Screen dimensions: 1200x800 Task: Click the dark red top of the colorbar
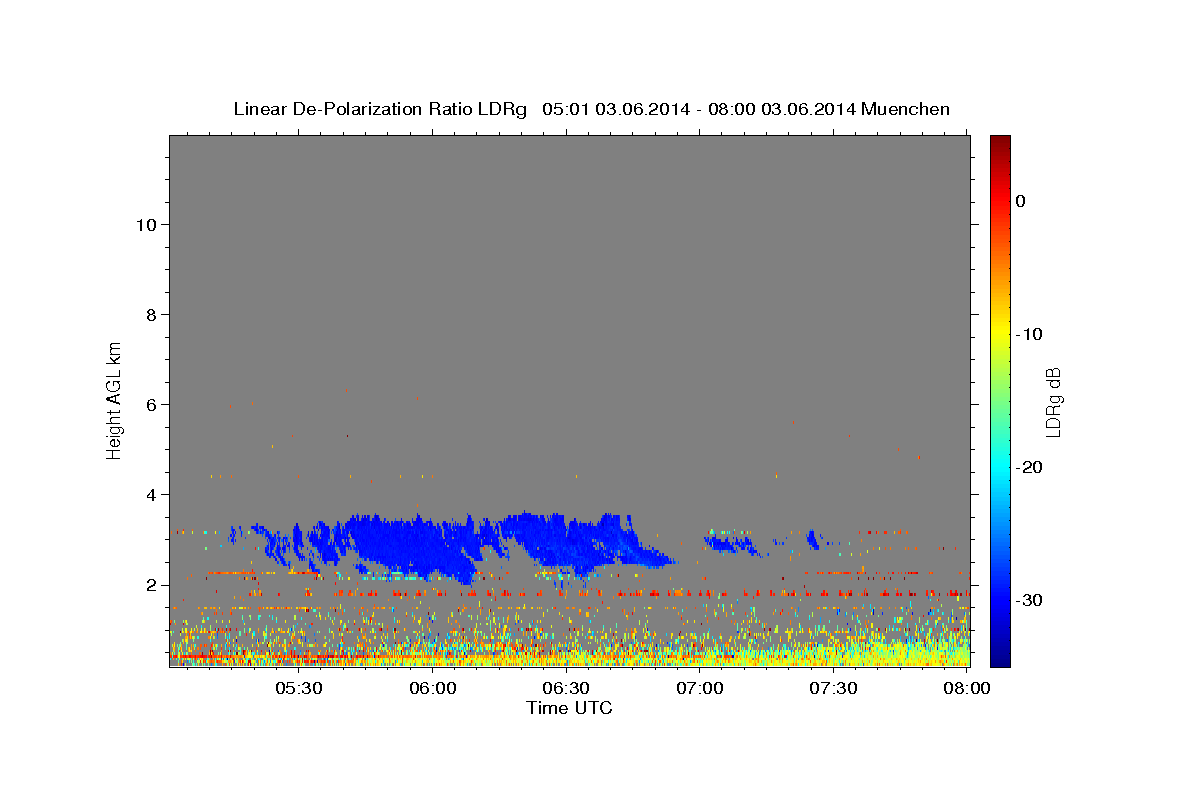(1000, 143)
